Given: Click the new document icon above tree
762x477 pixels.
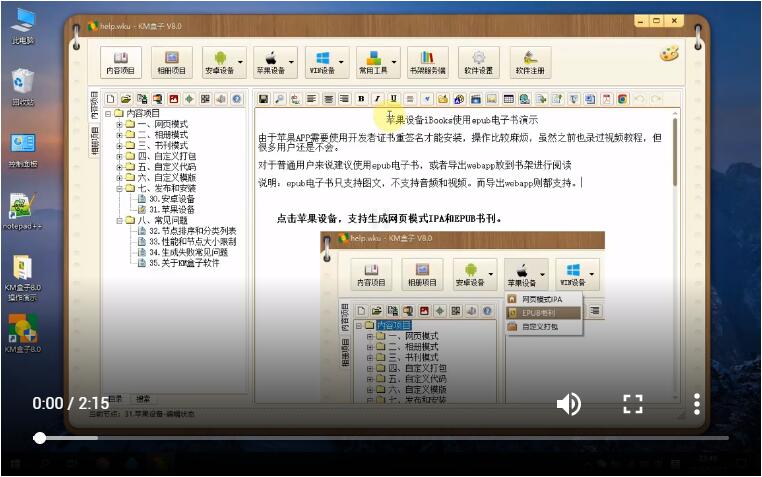Looking at the screenshot, I should coord(110,99).
